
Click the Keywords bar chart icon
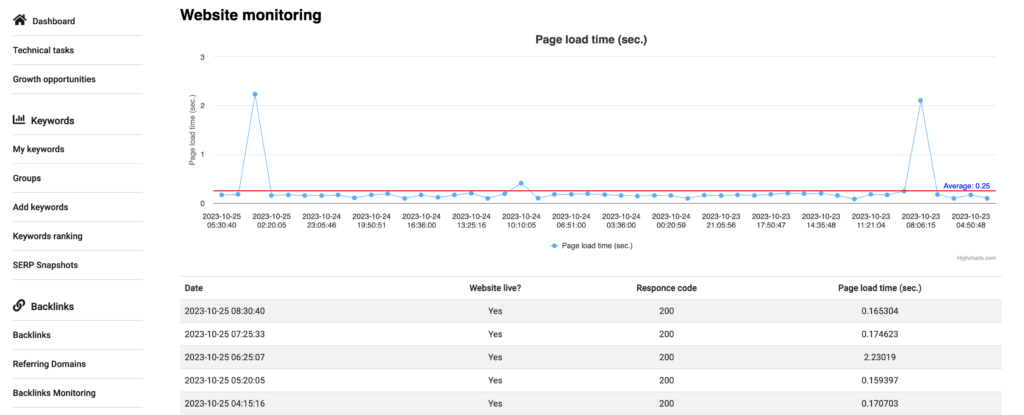pos(19,120)
